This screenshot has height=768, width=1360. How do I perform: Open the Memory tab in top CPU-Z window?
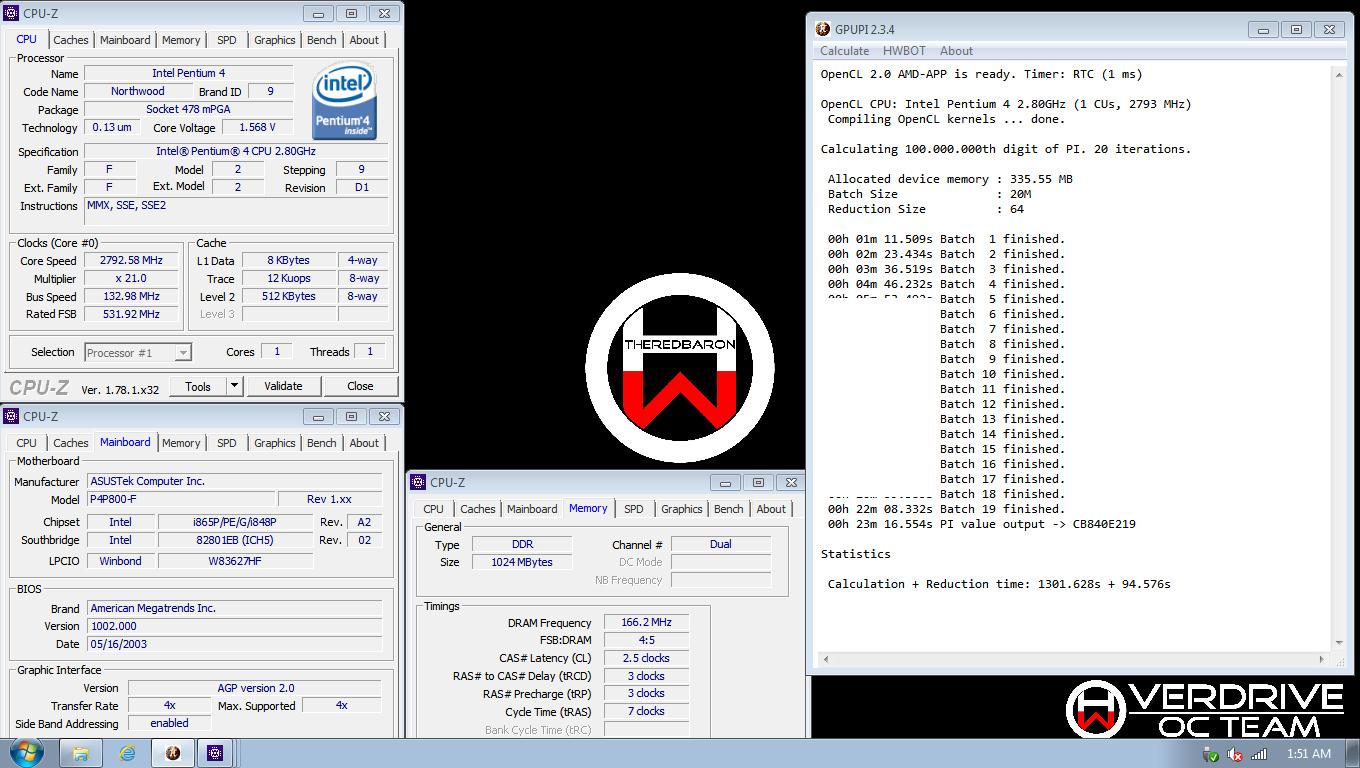point(181,40)
